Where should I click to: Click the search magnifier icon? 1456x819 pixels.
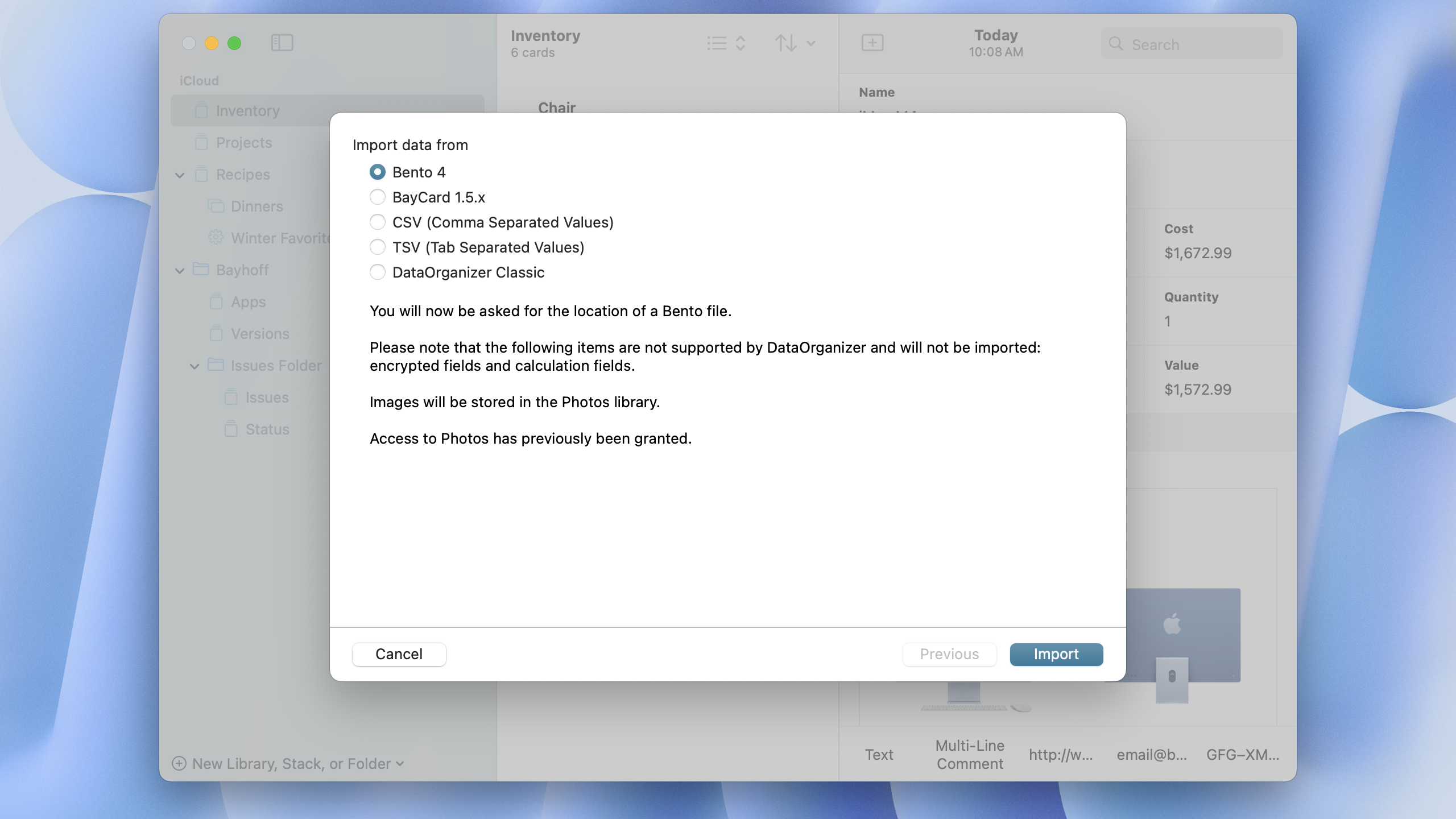(1116, 44)
